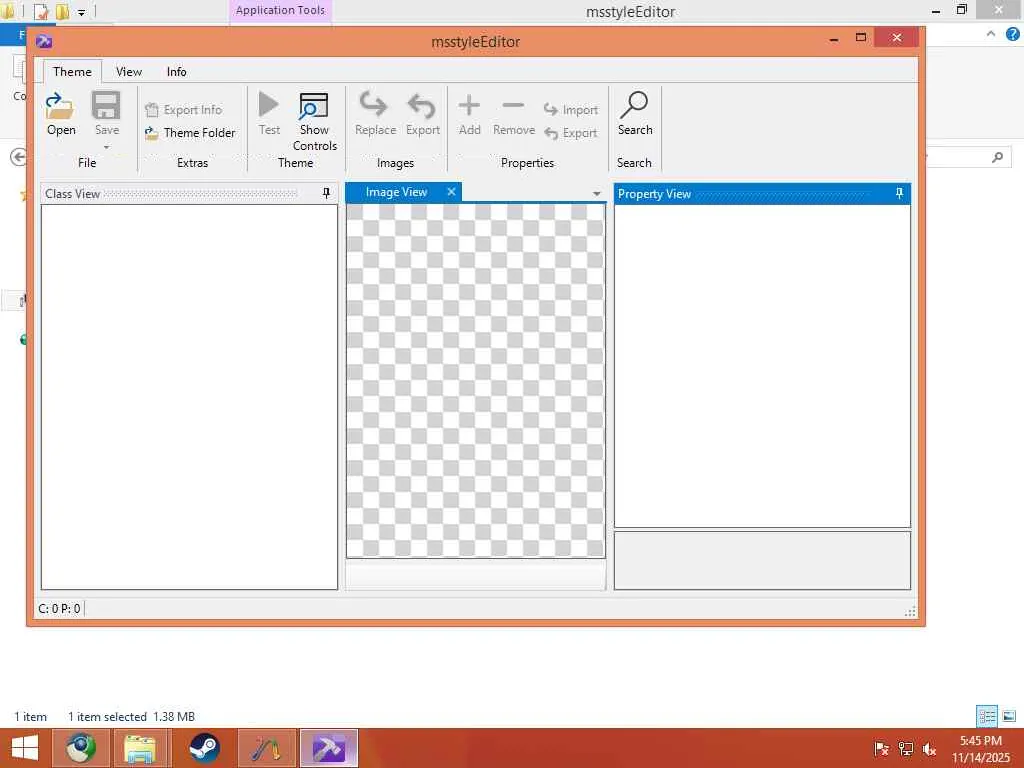Image resolution: width=1024 pixels, height=768 pixels.
Task: Open Image View tab list dropdown arrow
Action: coord(596,193)
